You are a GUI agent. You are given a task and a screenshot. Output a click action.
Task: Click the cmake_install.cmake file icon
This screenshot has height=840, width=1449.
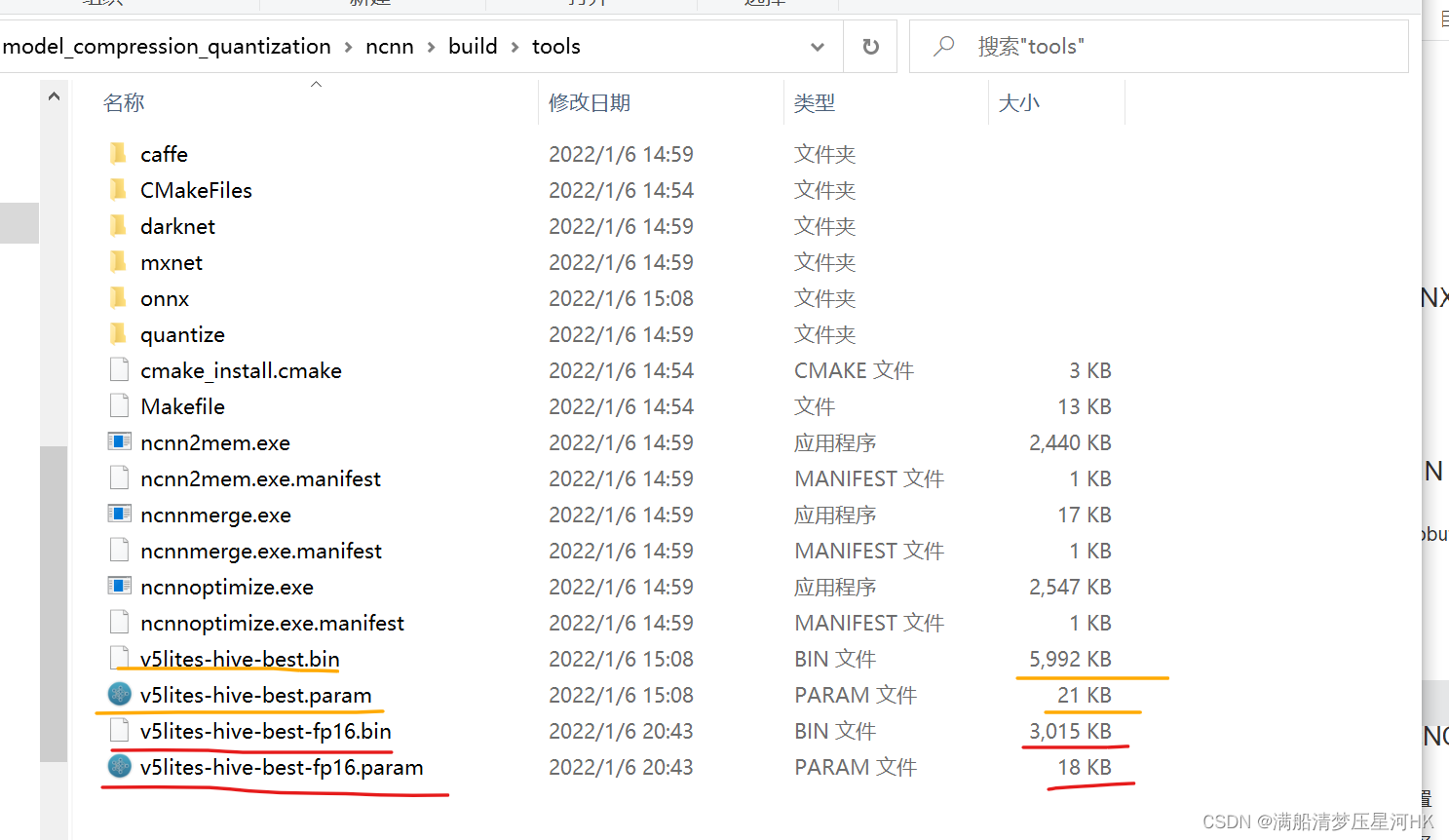coord(119,370)
